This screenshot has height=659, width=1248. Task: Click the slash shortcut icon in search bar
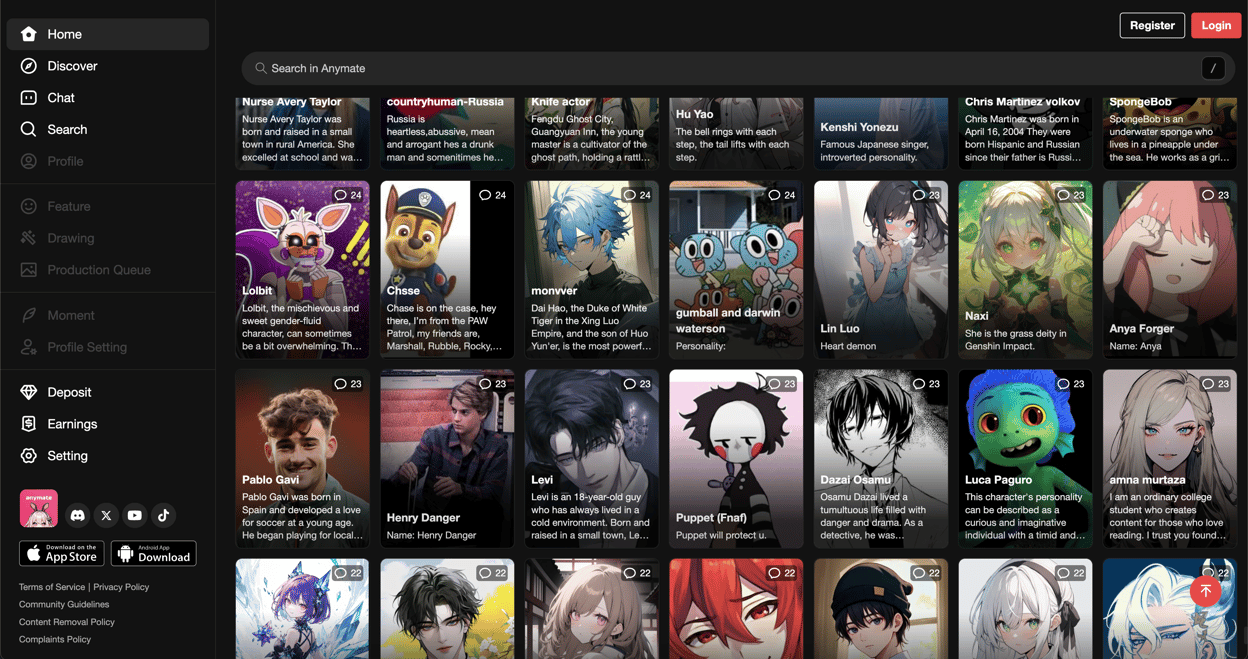coord(1212,69)
